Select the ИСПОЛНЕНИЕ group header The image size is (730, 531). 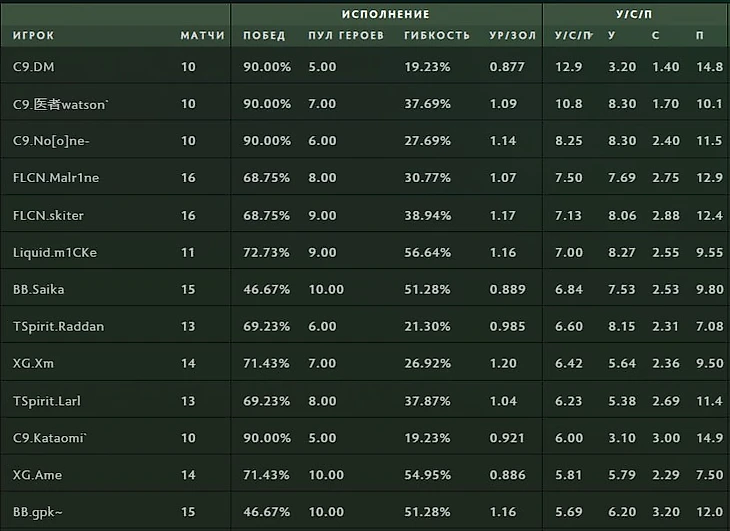click(386, 14)
